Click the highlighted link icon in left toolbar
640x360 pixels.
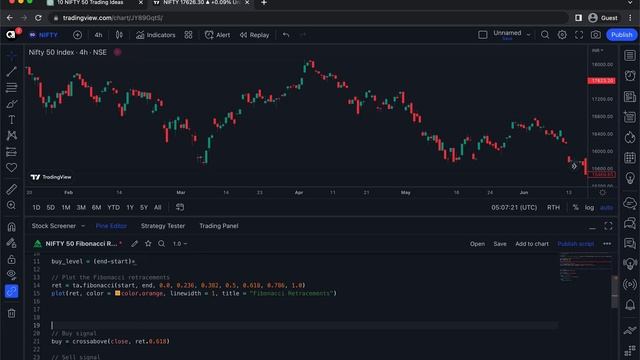coord(11,291)
